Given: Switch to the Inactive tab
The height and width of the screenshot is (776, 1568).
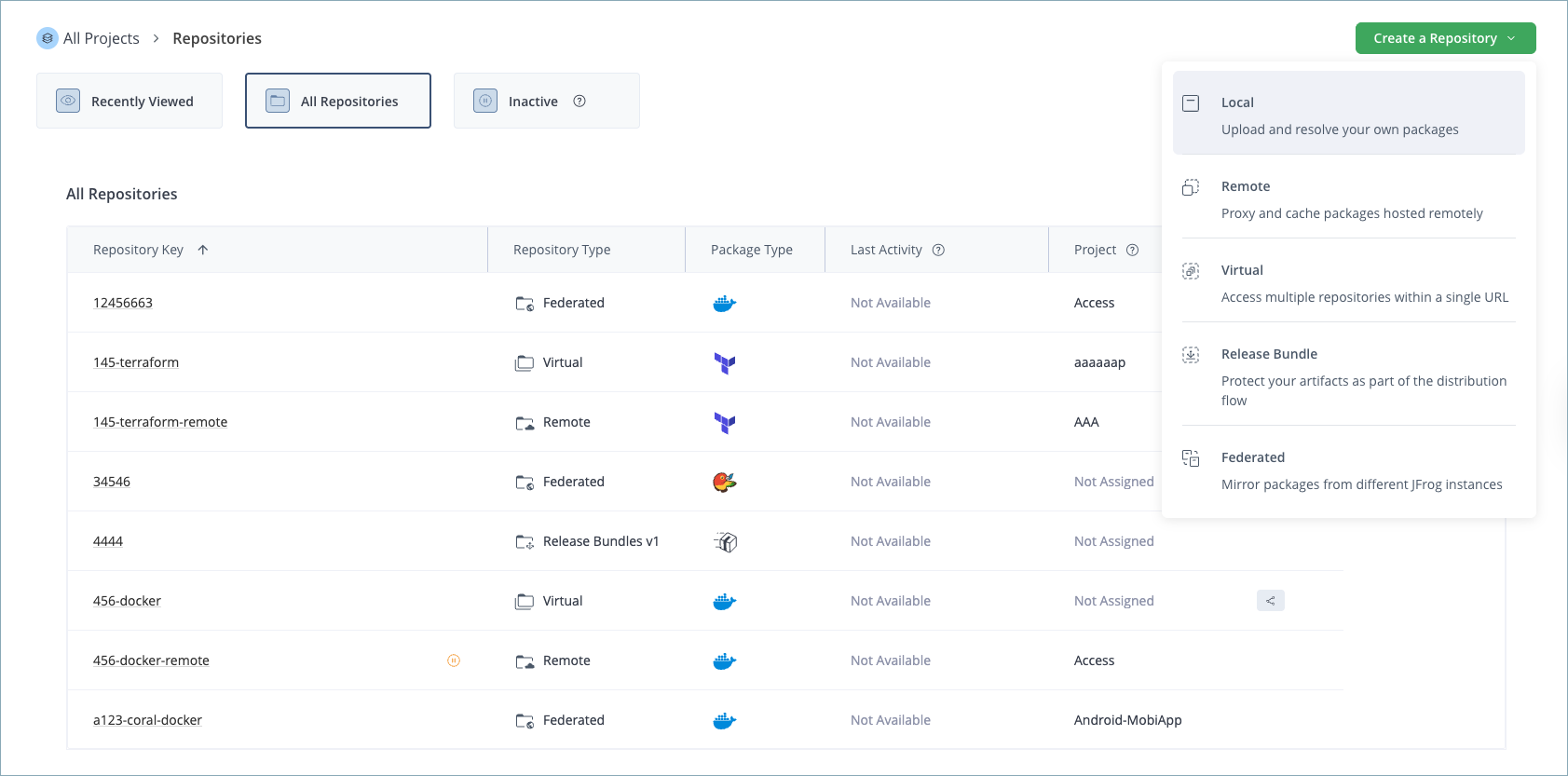Looking at the screenshot, I should [x=547, y=101].
